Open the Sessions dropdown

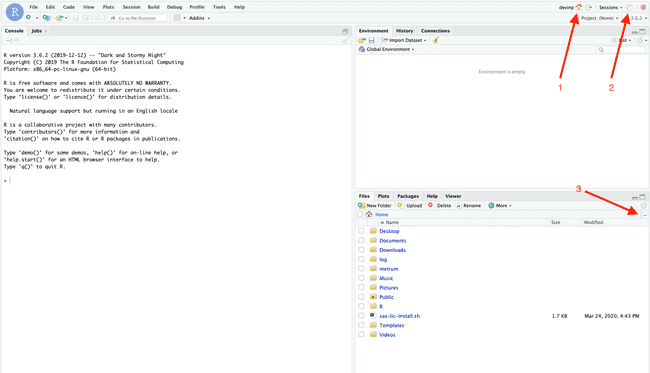click(610, 7)
